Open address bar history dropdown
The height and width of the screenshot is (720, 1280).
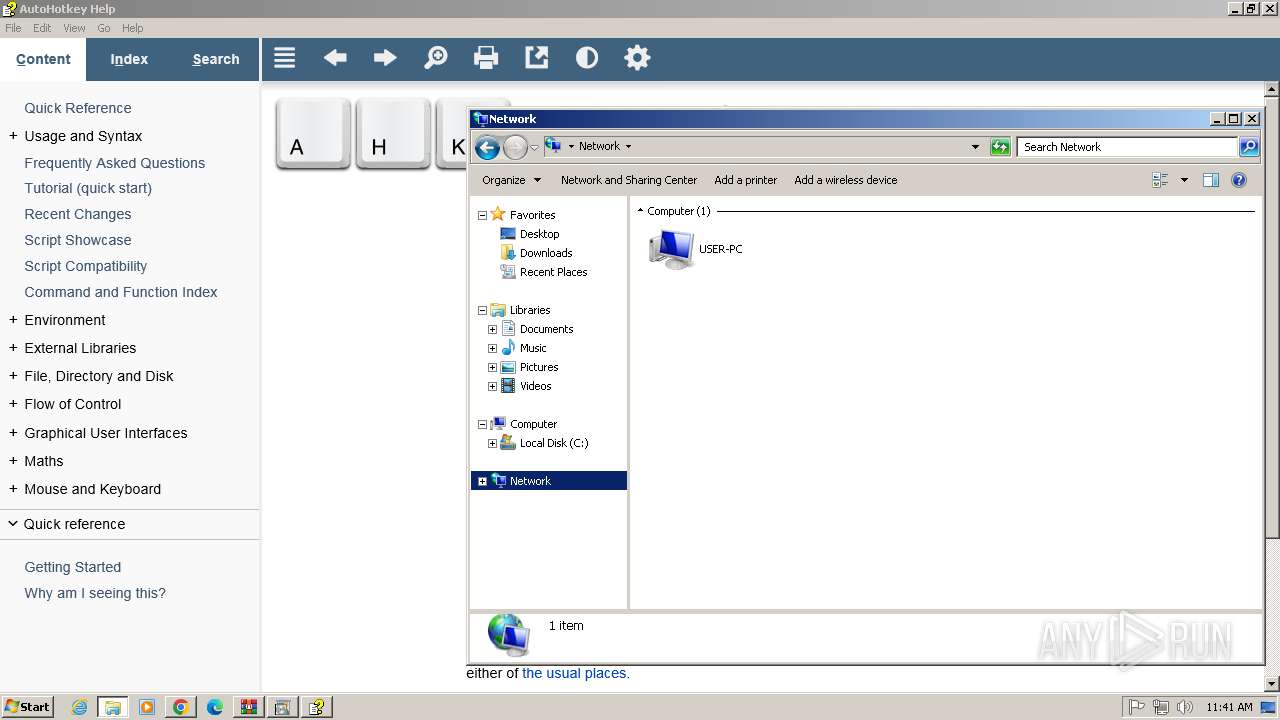[x=975, y=147]
